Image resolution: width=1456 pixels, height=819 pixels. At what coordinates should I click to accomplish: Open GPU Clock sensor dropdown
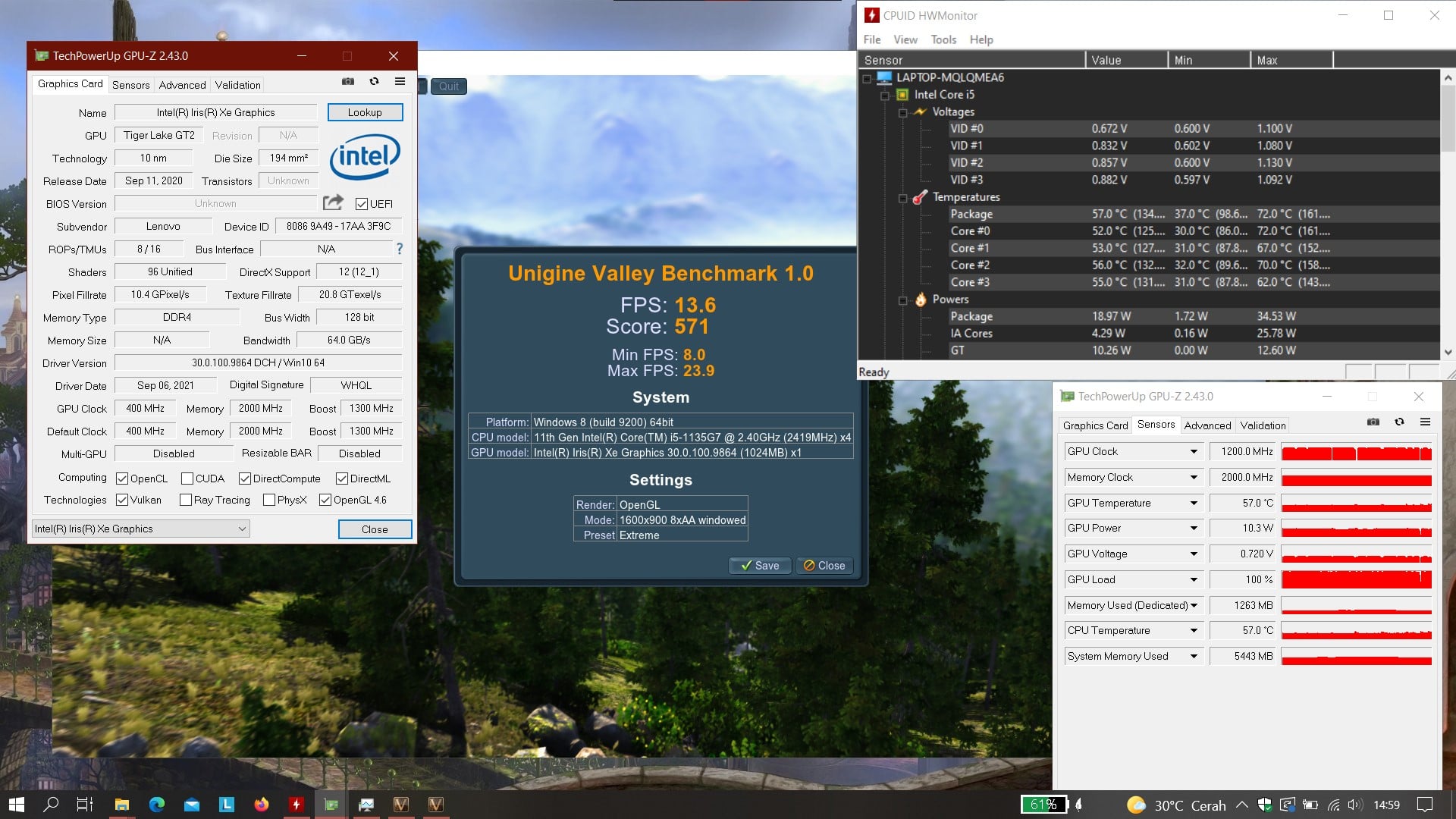pyautogui.click(x=1194, y=451)
